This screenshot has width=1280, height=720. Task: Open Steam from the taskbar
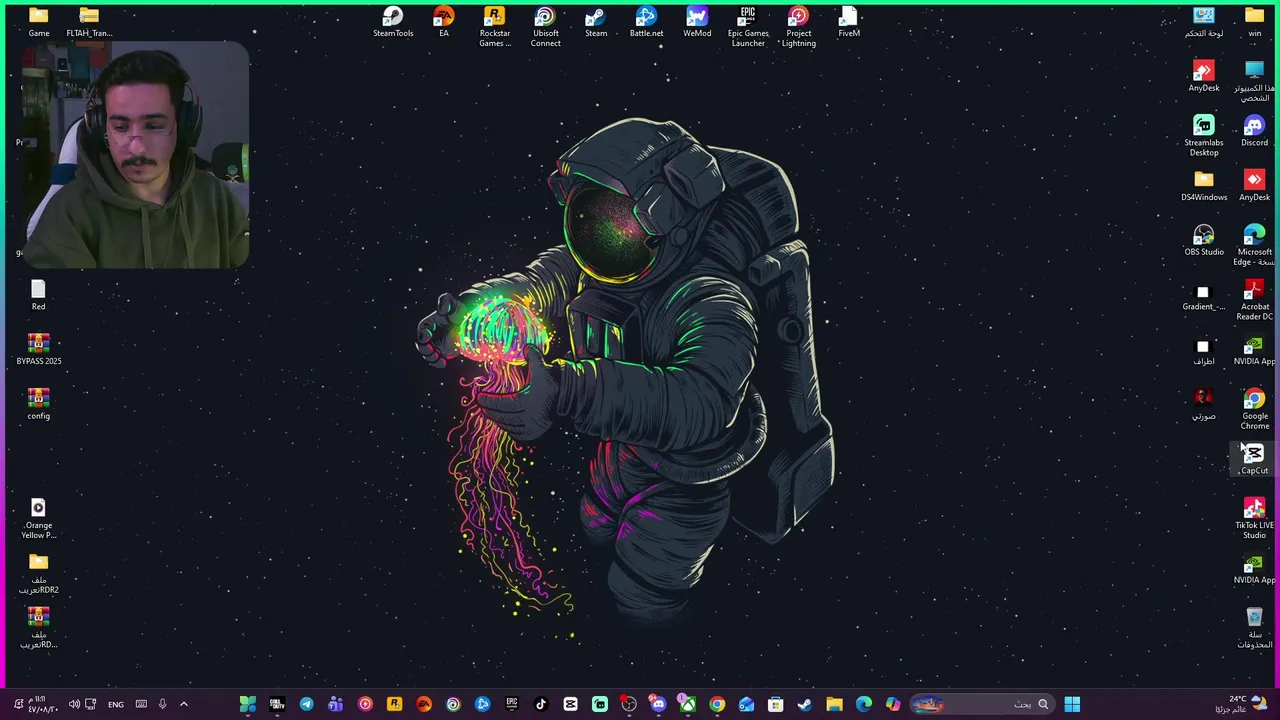coord(804,704)
